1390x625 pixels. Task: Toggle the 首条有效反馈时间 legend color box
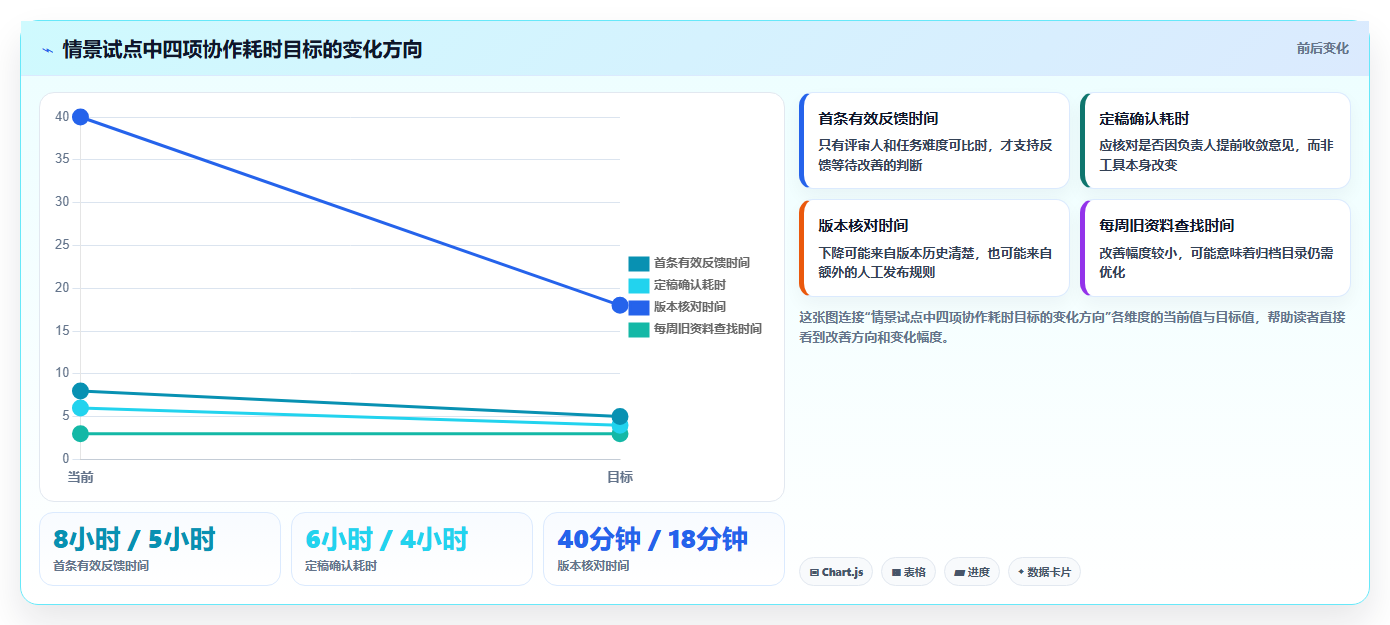(x=639, y=263)
